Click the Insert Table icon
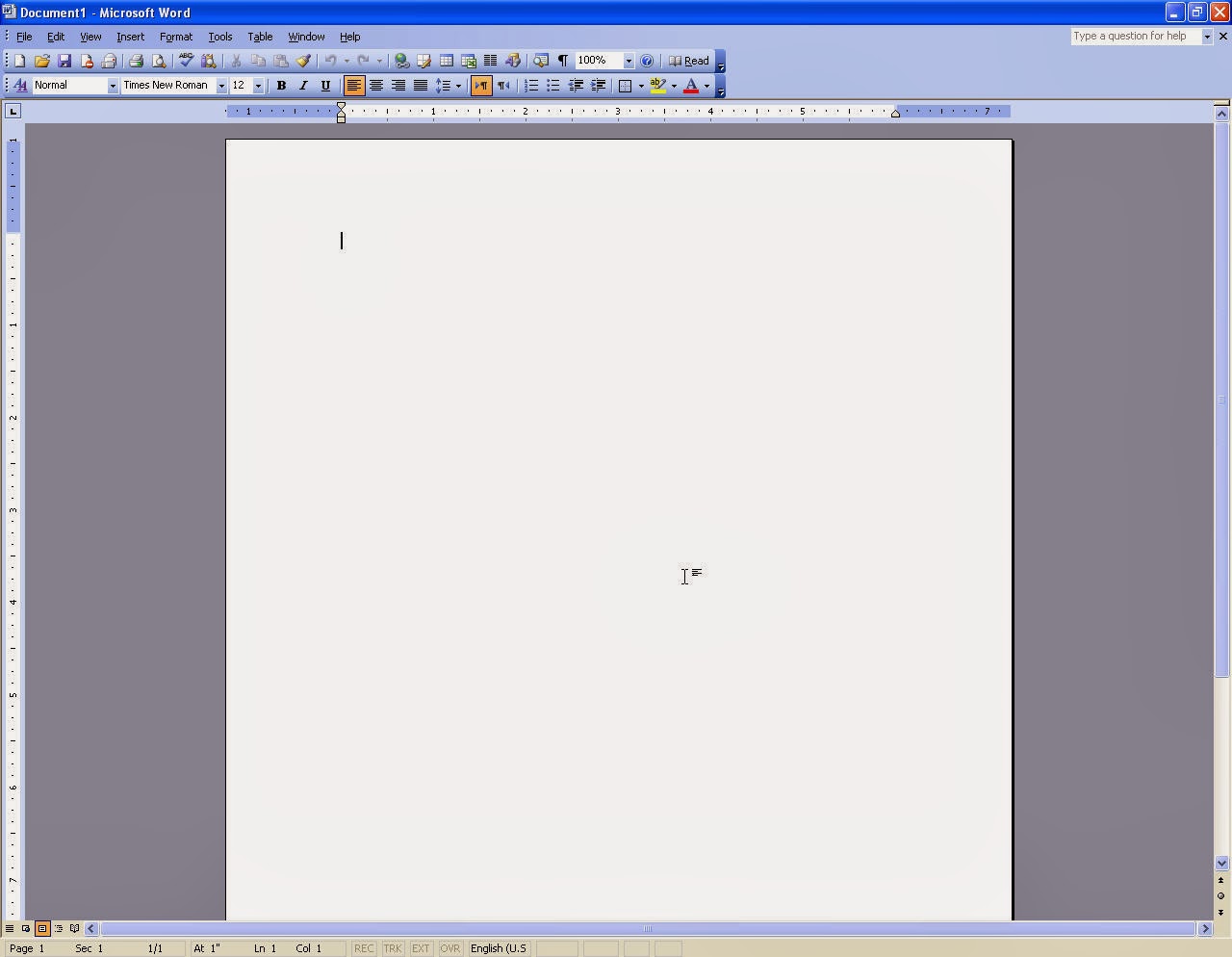The width and height of the screenshot is (1232, 957). coord(446,61)
